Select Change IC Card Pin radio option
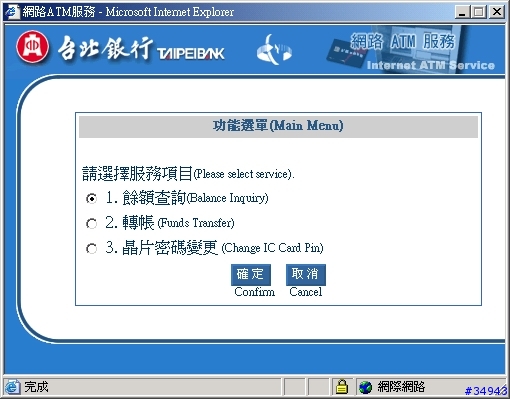This screenshot has width=510, height=399. click(x=91, y=248)
